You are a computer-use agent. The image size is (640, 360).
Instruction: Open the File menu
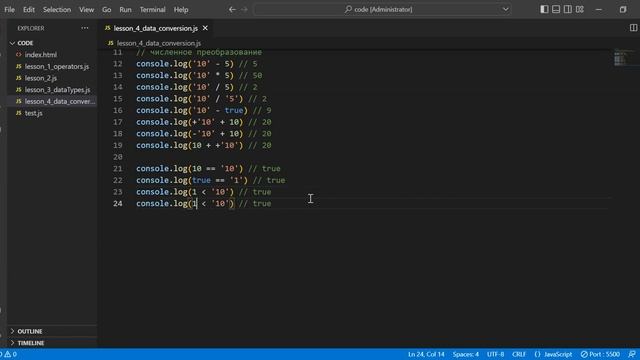tap(9, 9)
